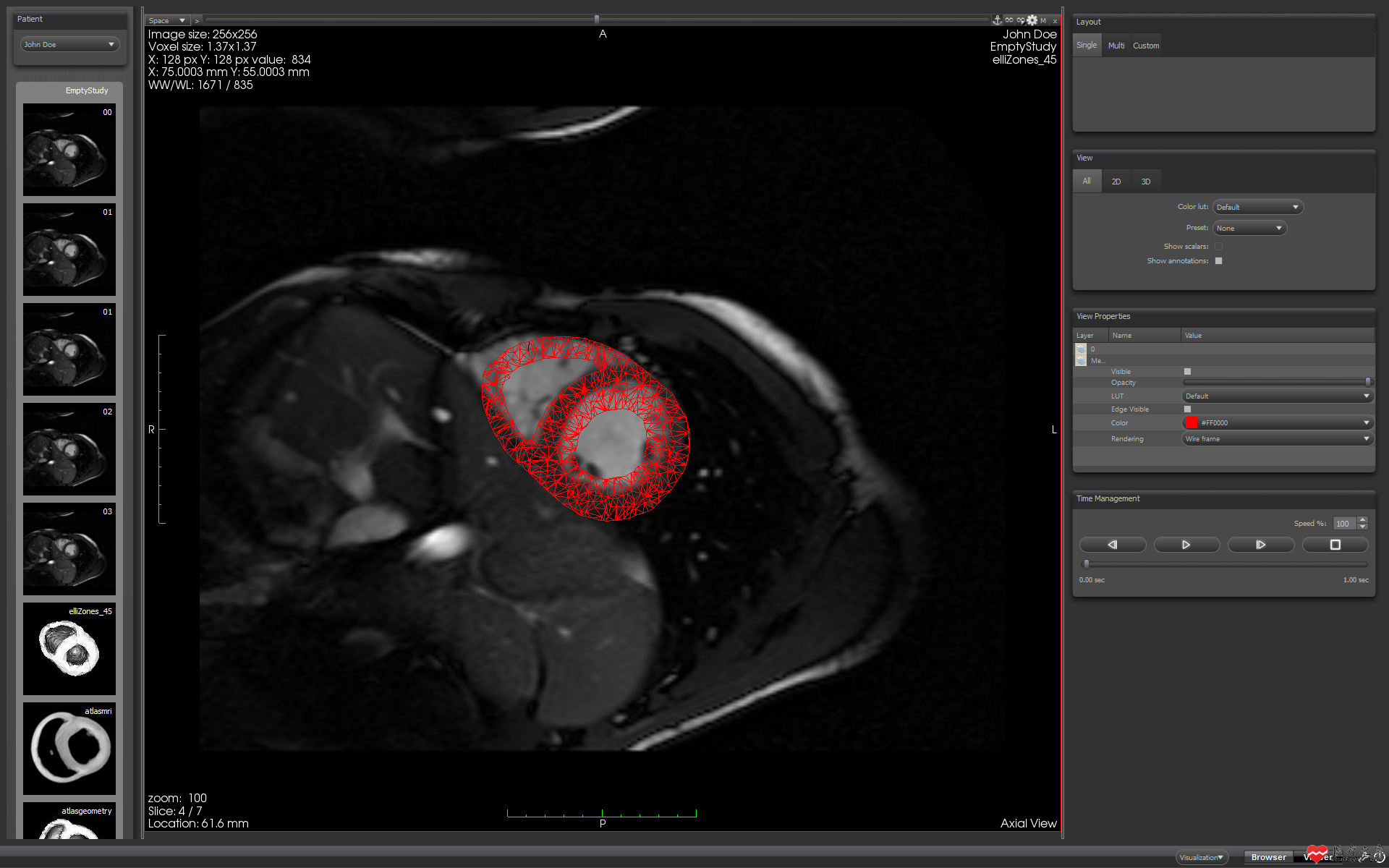This screenshot has height=868, width=1389.
Task: Click the Browser button in bottom bar
Action: [x=1268, y=857]
